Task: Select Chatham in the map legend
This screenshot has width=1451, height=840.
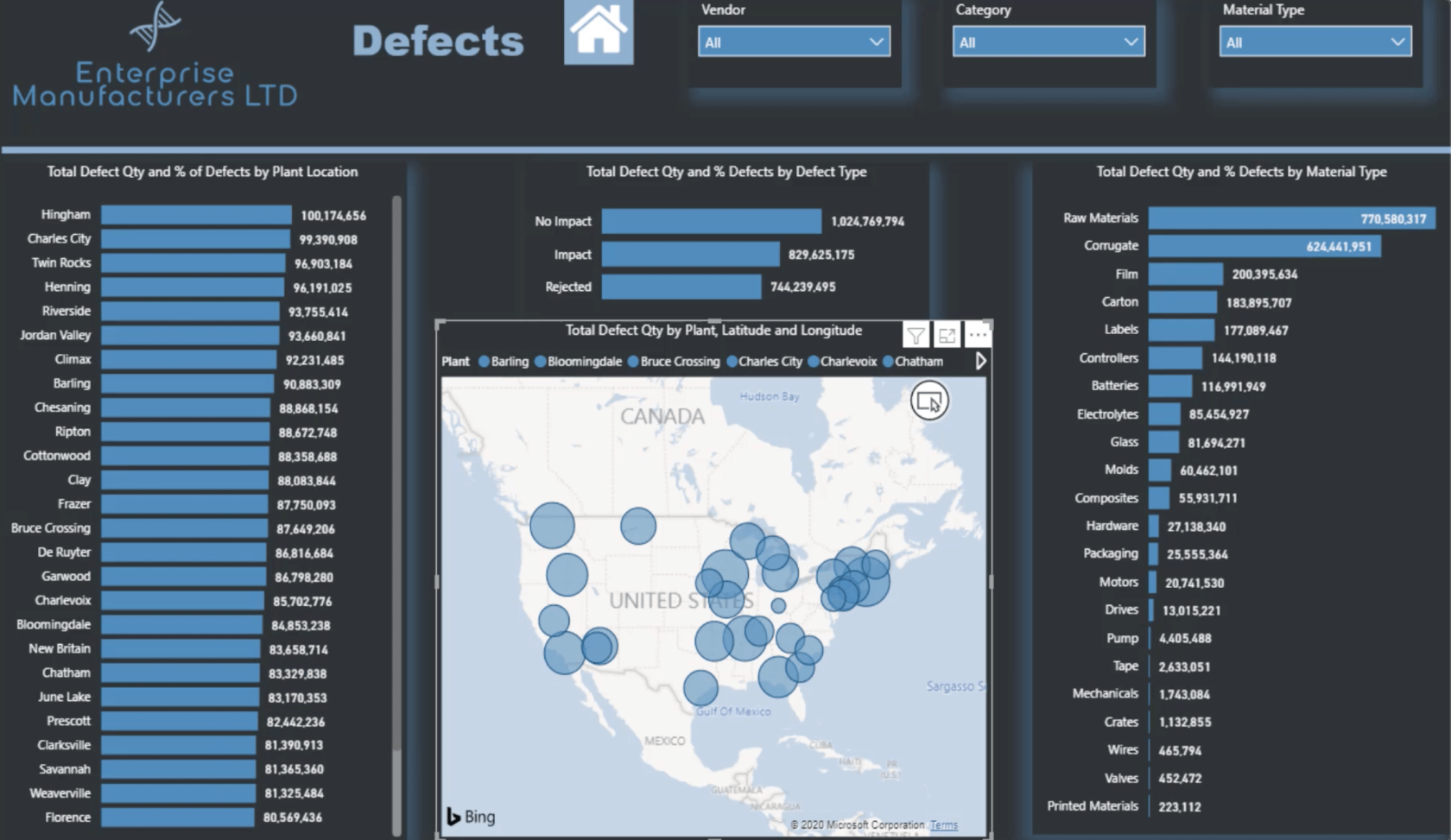Action: [x=913, y=362]
